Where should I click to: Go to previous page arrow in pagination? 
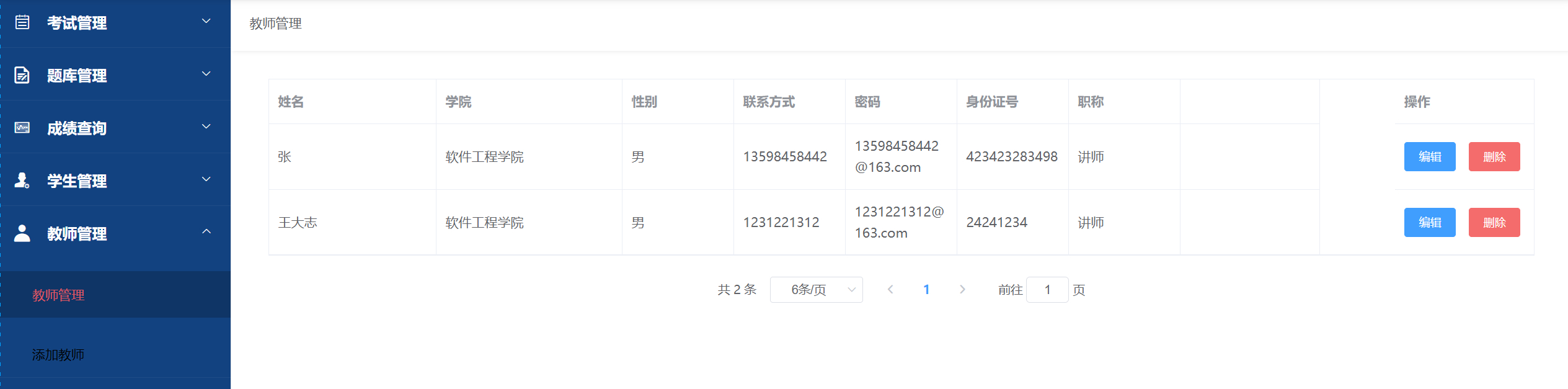pos(890,290)
